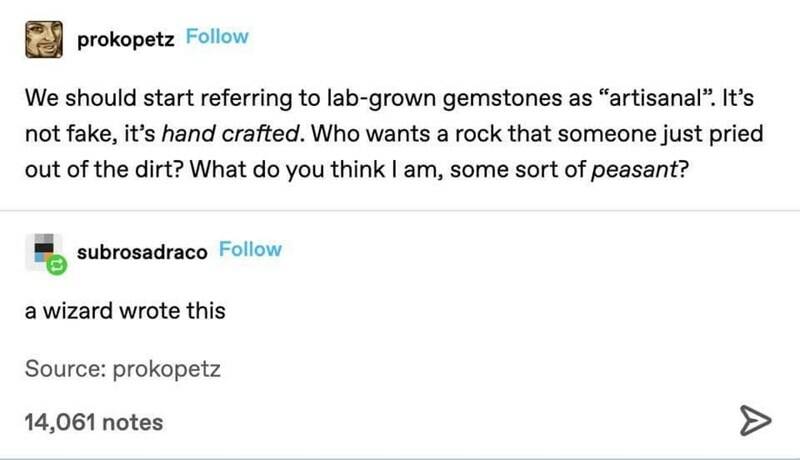
Task: Click the send/share paper-plane icon
Action: [753, 422]
